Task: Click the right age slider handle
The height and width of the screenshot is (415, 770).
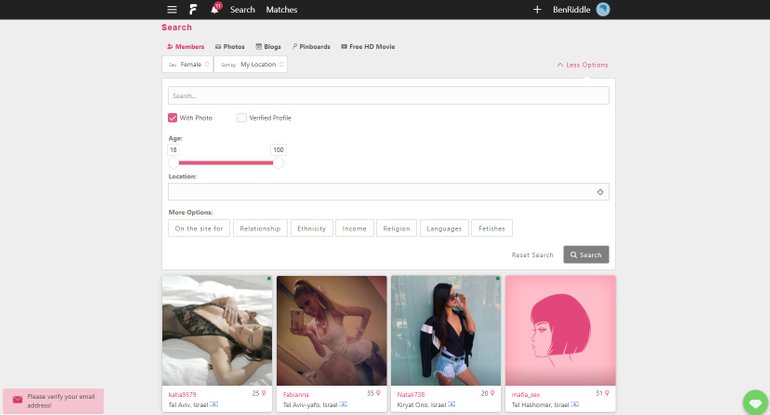Action: point(278,162)
